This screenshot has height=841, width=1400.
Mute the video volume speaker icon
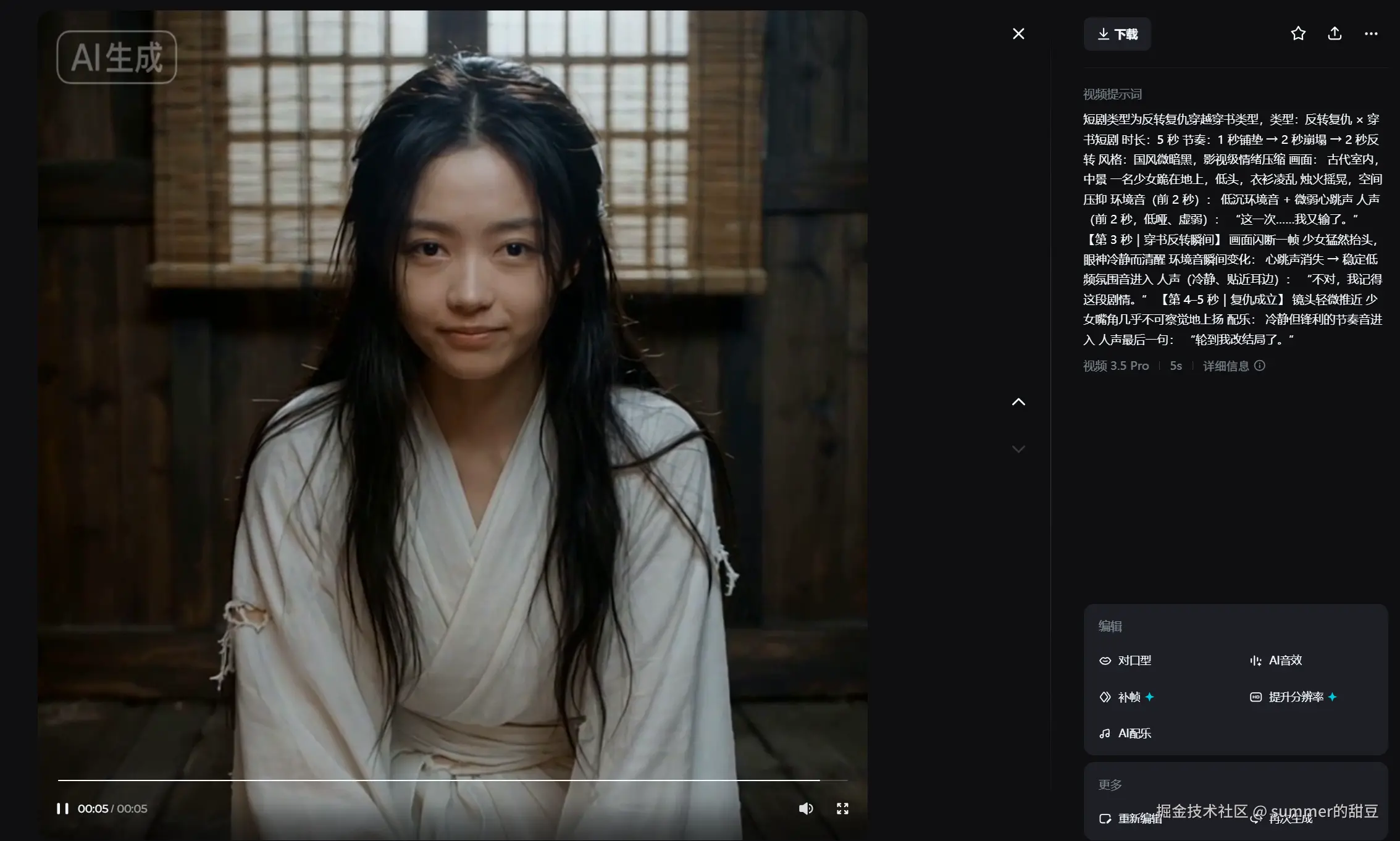click(805, 808)
